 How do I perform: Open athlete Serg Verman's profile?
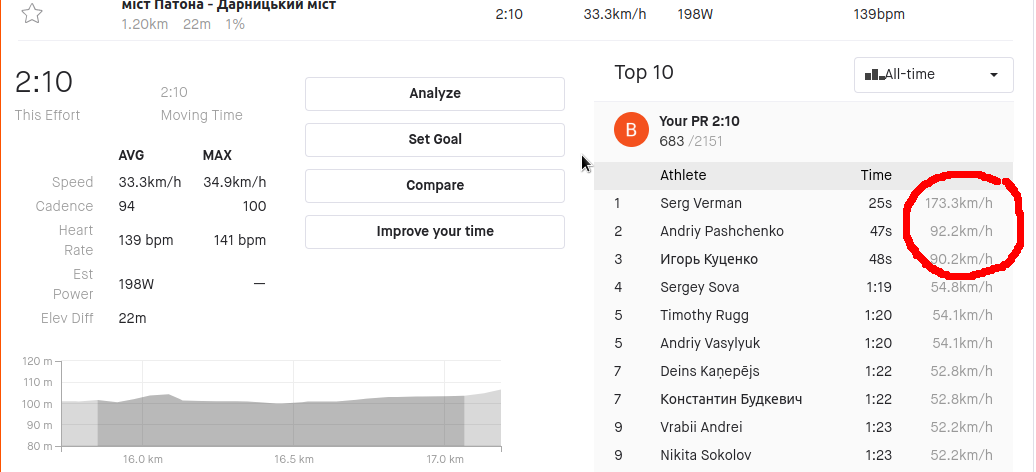click(x=700, y=204)
